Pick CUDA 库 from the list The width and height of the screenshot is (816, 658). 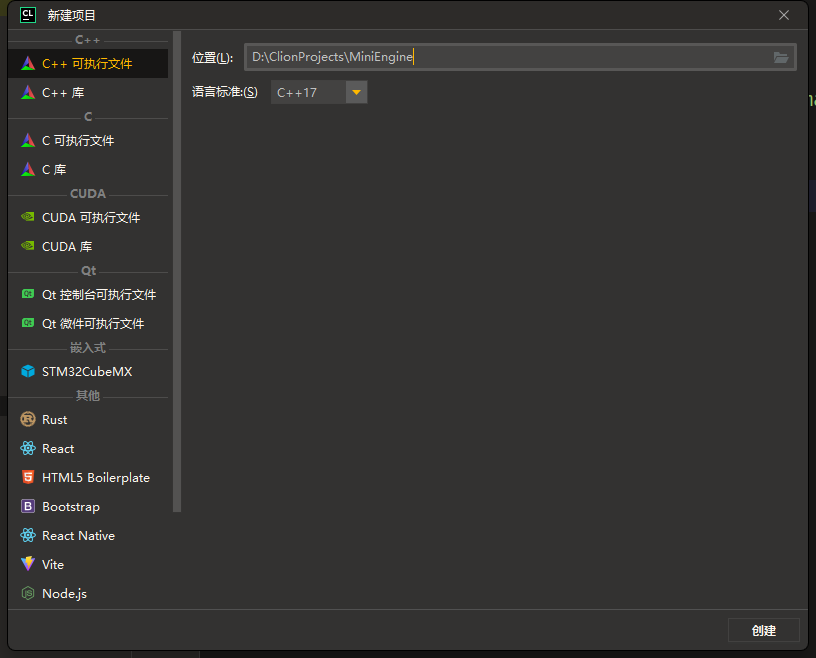(88, 246)
